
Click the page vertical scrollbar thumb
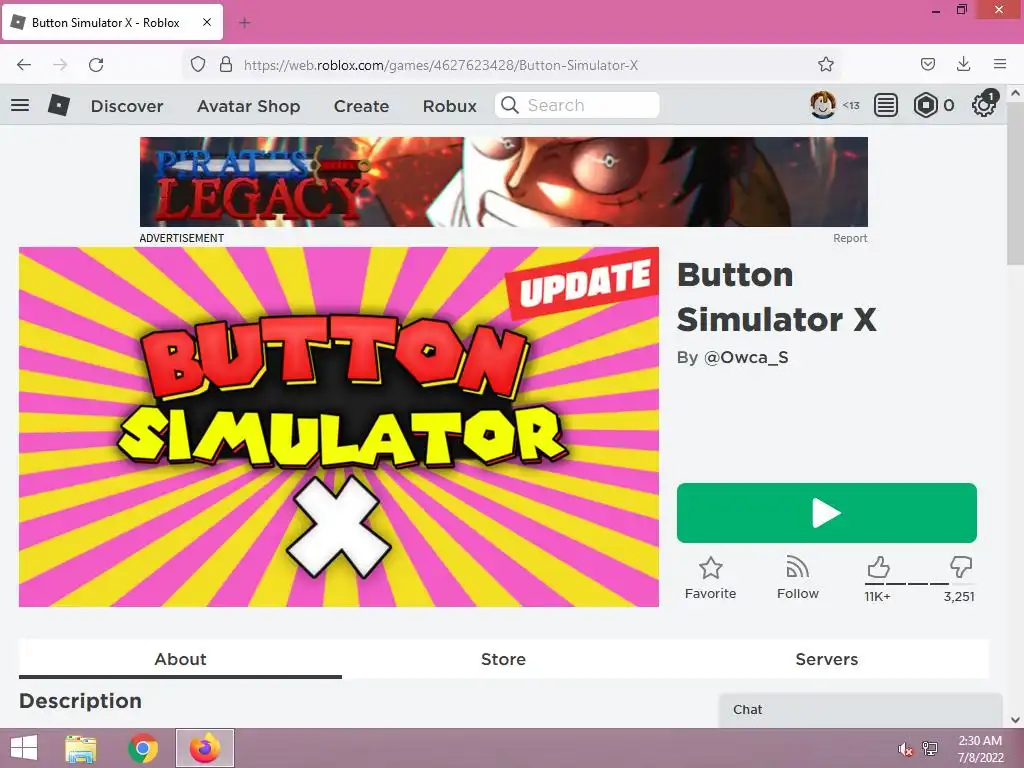coord(1015,183)
